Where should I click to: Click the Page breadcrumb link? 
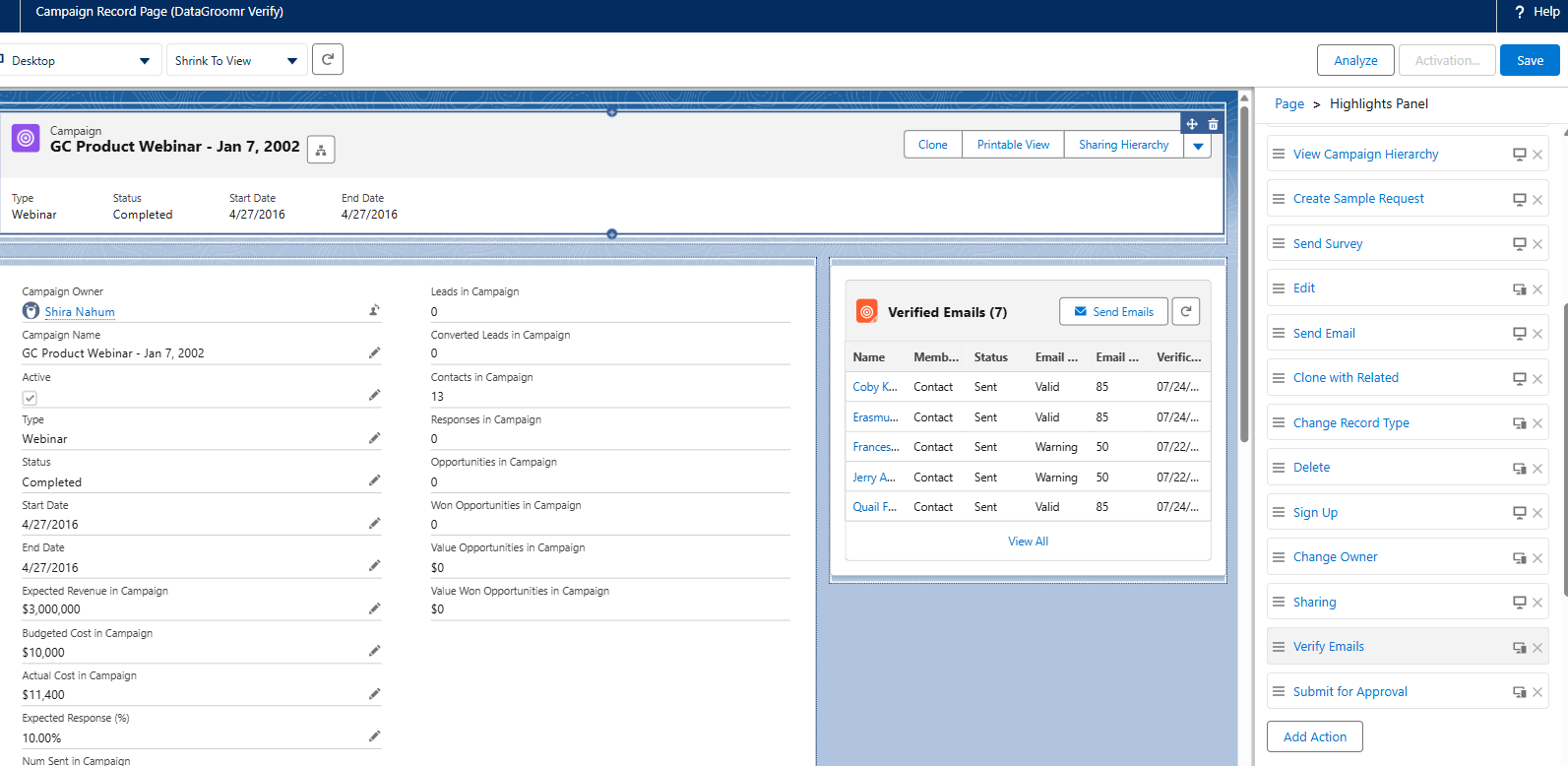tap(1289, 104)
